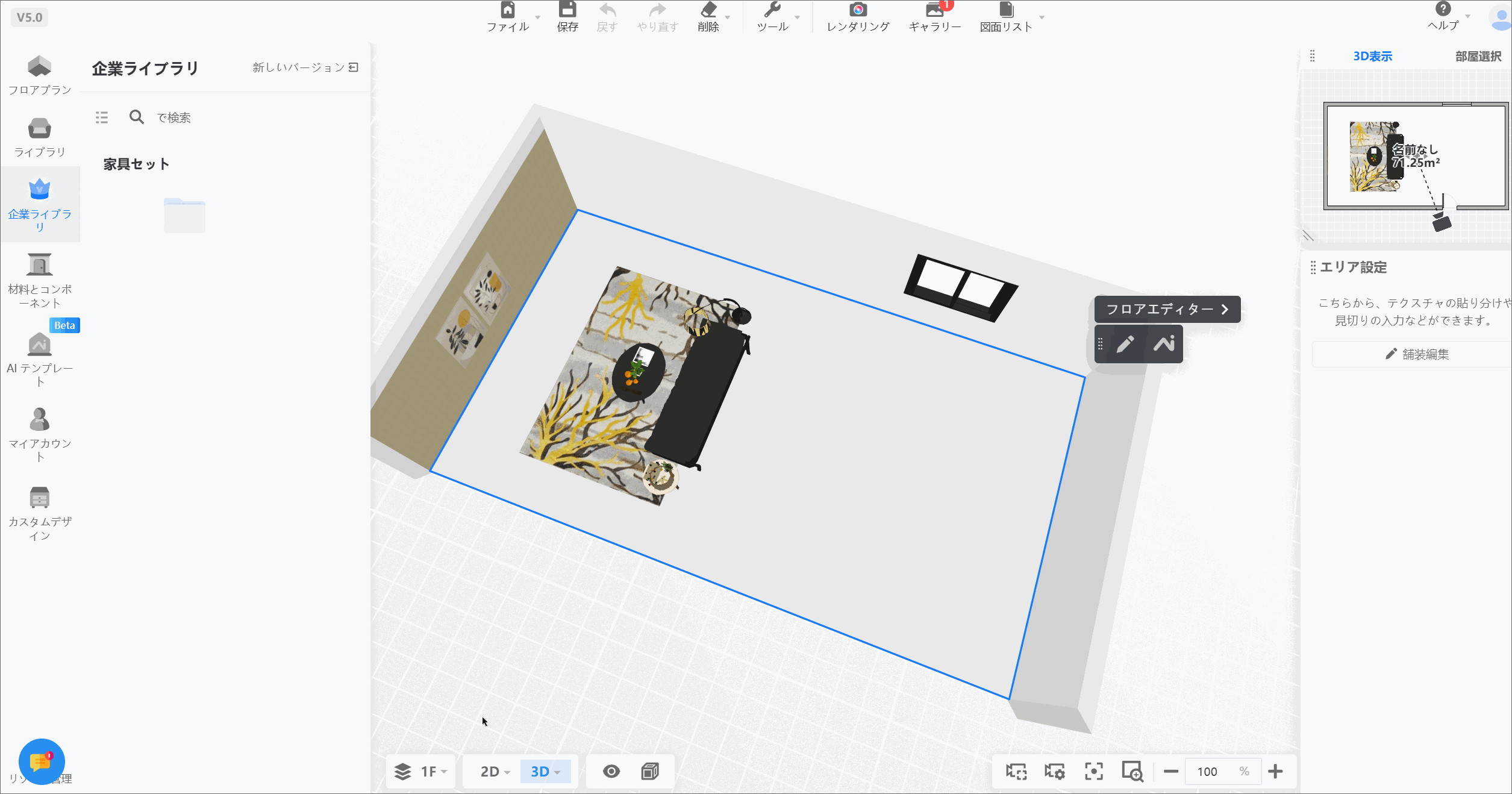1512x794 pixels.
Task: Click the list view icon beside search
Action: [x=102, y=117]
